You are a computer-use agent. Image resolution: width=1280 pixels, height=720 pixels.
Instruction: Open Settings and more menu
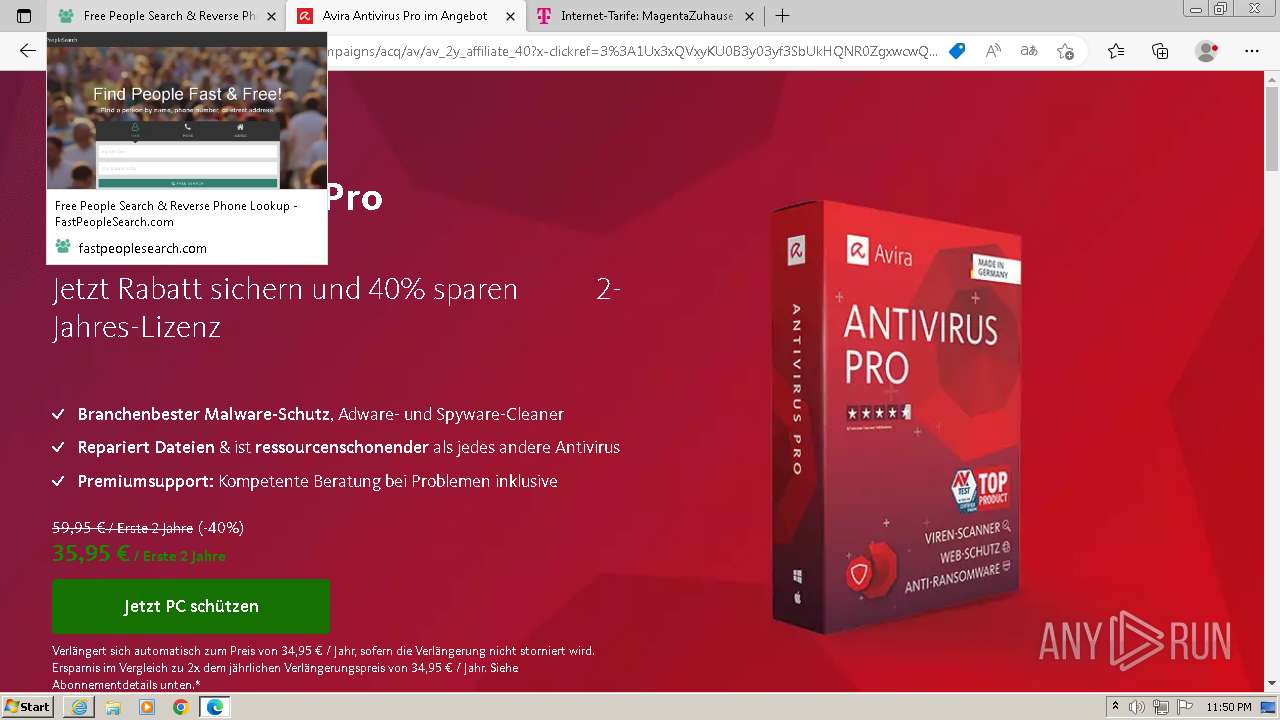tap(1252, 50)
